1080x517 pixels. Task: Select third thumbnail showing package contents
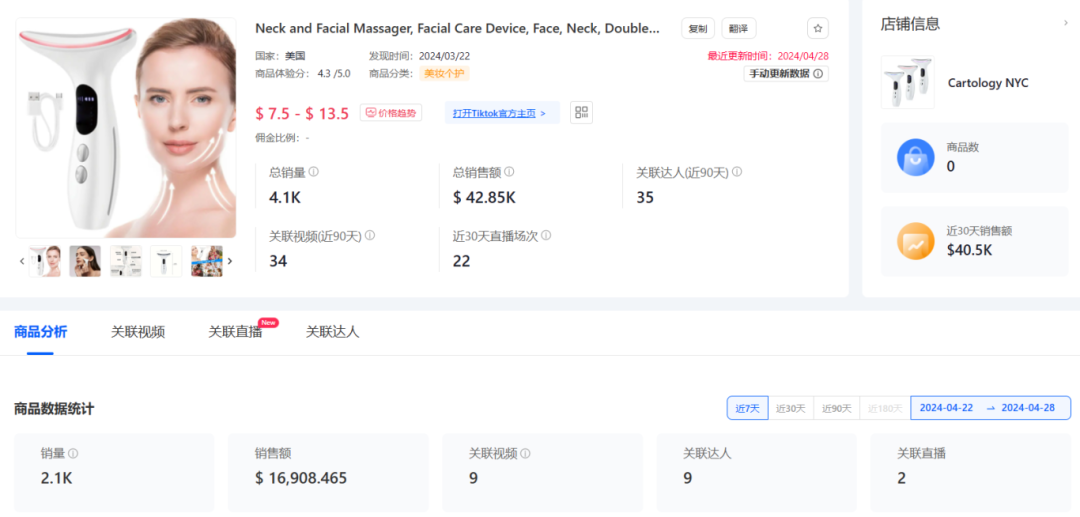(x=126, y=261)
